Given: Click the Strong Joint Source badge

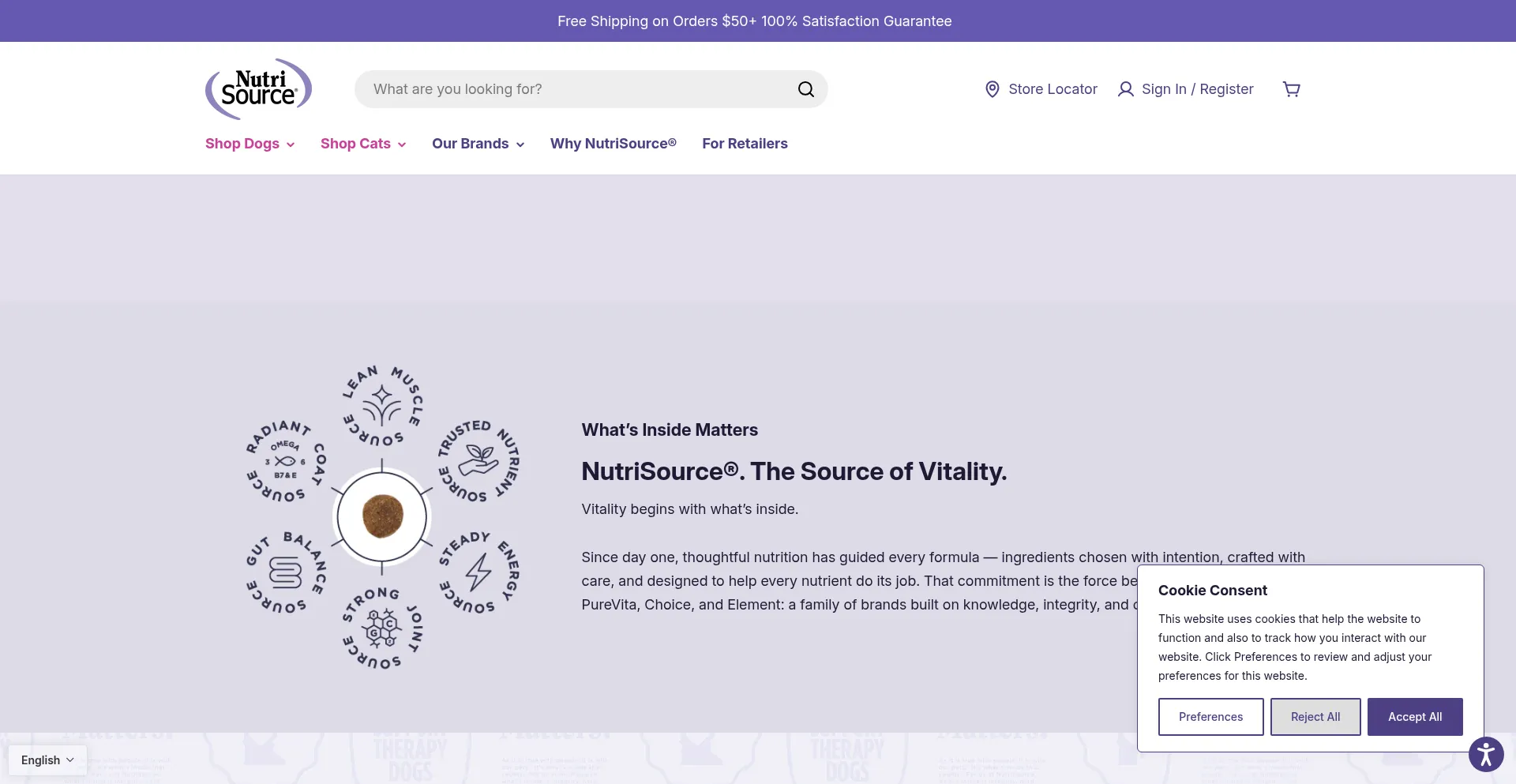Looking at the screenshot, I should (x=383, y=628).
